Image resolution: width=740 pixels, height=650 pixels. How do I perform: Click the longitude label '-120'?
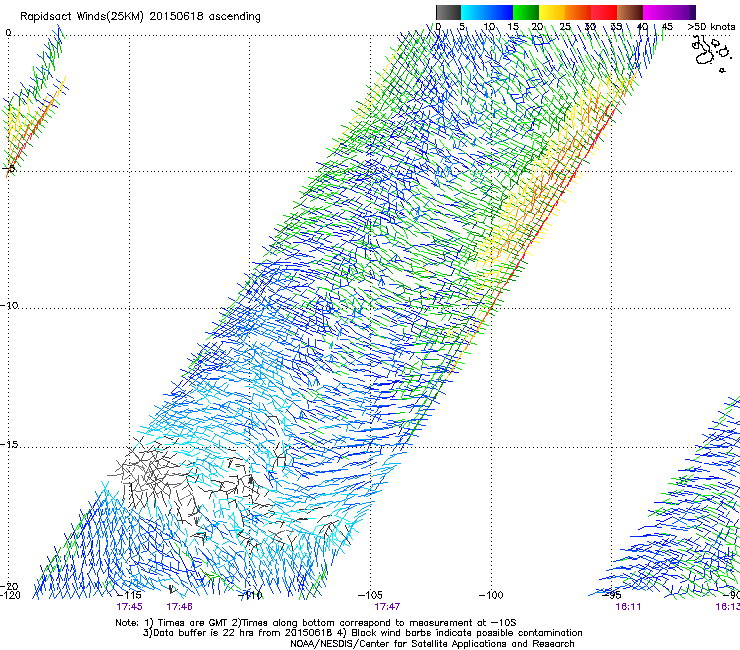[x=10, y=595]
